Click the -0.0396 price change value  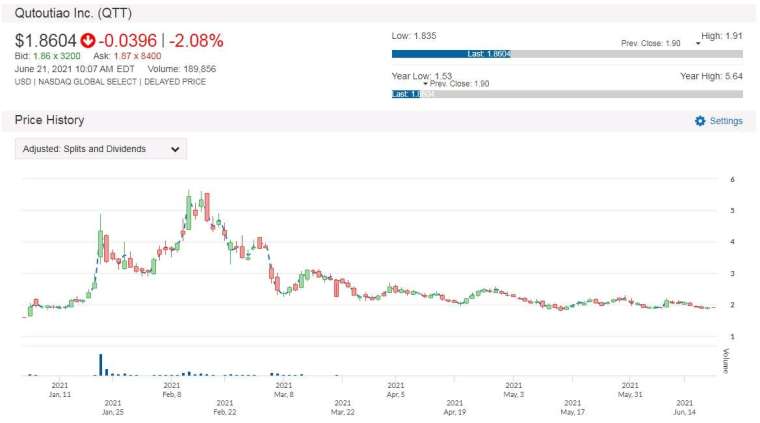(128, 41)
